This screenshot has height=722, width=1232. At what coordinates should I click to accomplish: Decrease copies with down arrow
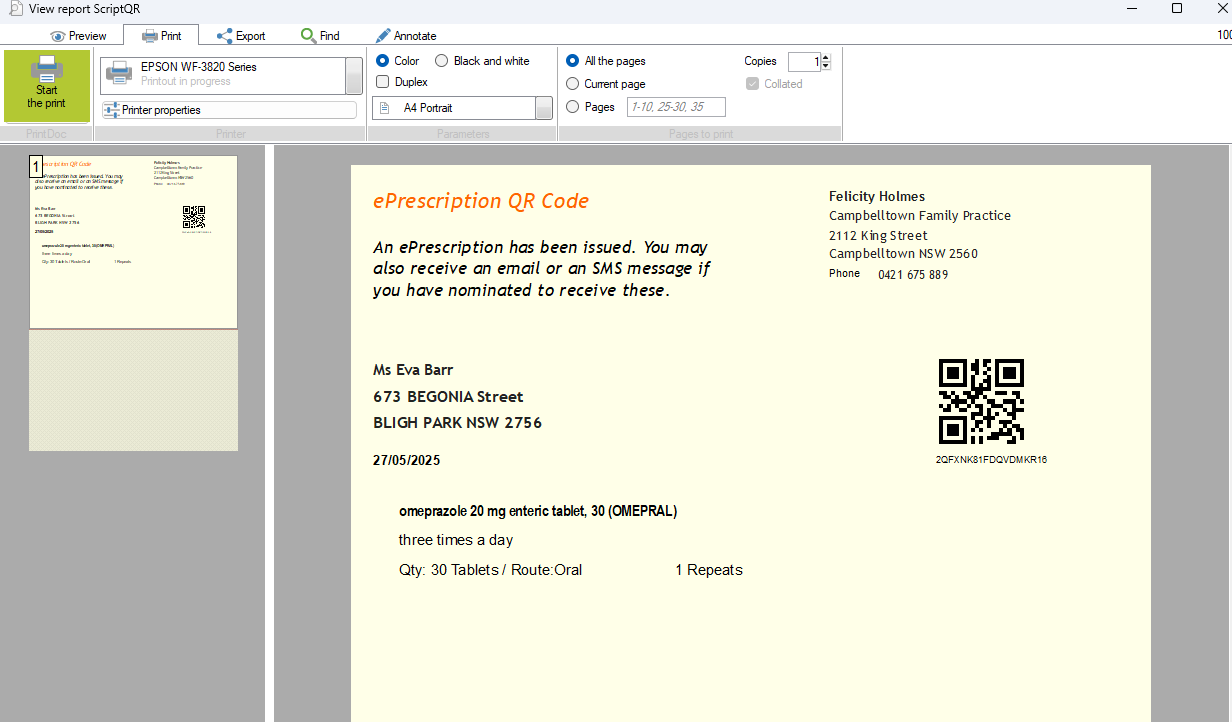[826, 67]
